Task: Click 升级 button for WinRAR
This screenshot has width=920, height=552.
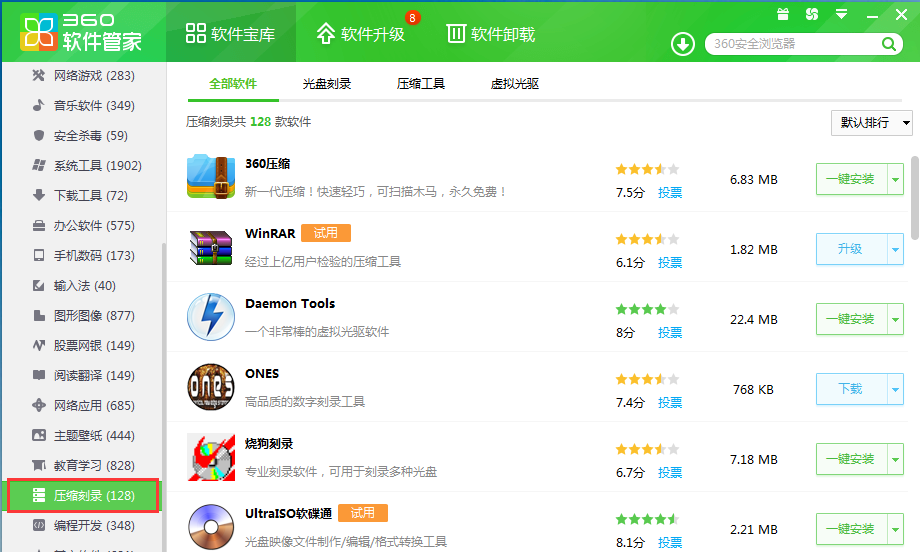Action: pos(851,249)
